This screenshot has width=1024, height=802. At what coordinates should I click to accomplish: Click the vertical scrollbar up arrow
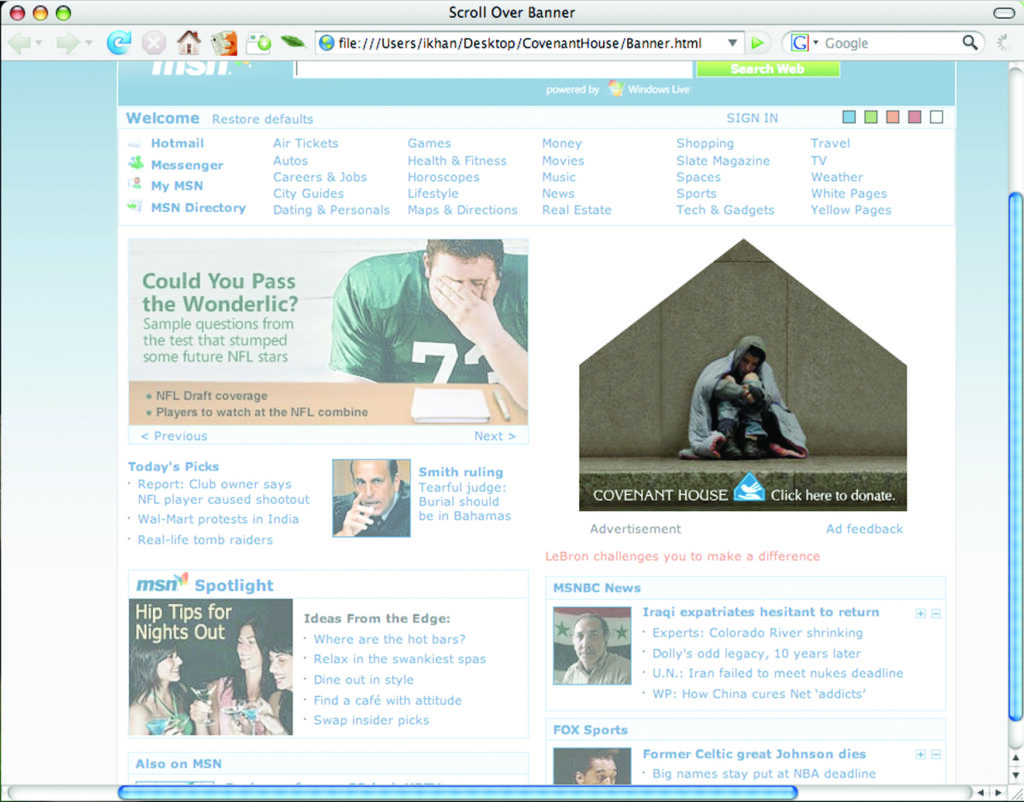click(1016, 757)
